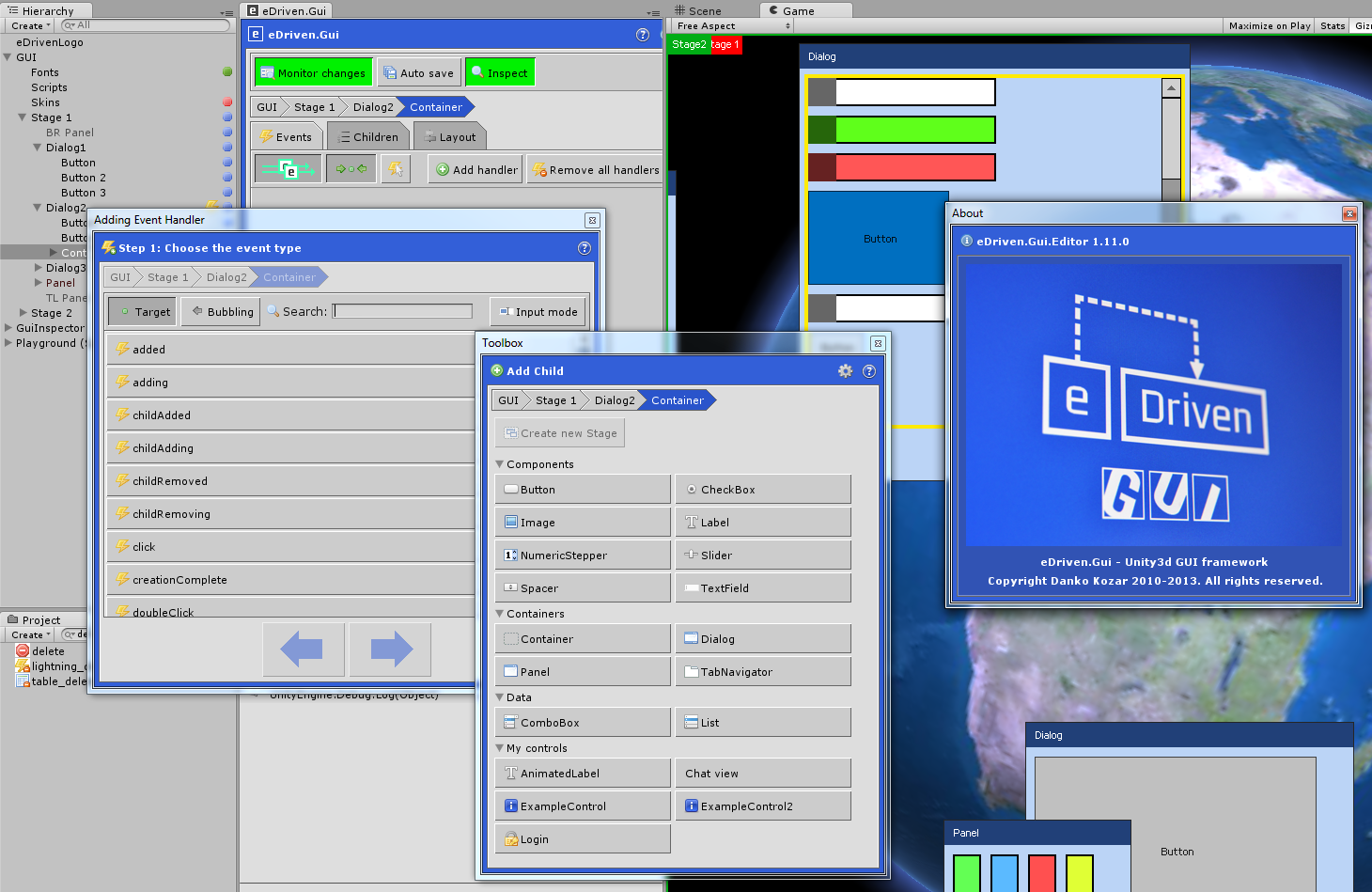The image size is (1372, 892).
Task: Open Create dropdown in Hierarchy panel
Action: [x=30, y=25]
